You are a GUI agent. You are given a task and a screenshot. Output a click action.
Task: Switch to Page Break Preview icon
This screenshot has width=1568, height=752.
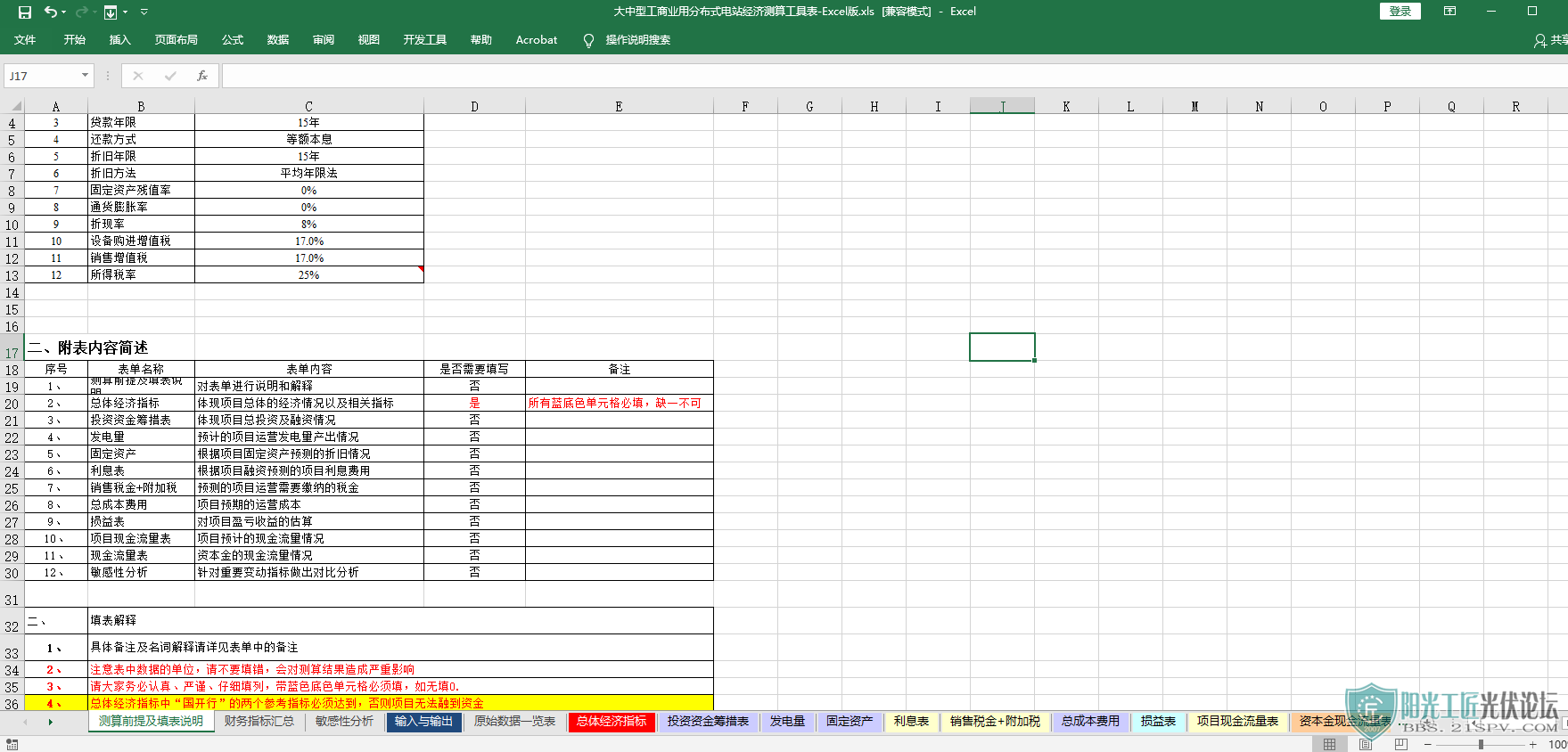point(1401,744)
